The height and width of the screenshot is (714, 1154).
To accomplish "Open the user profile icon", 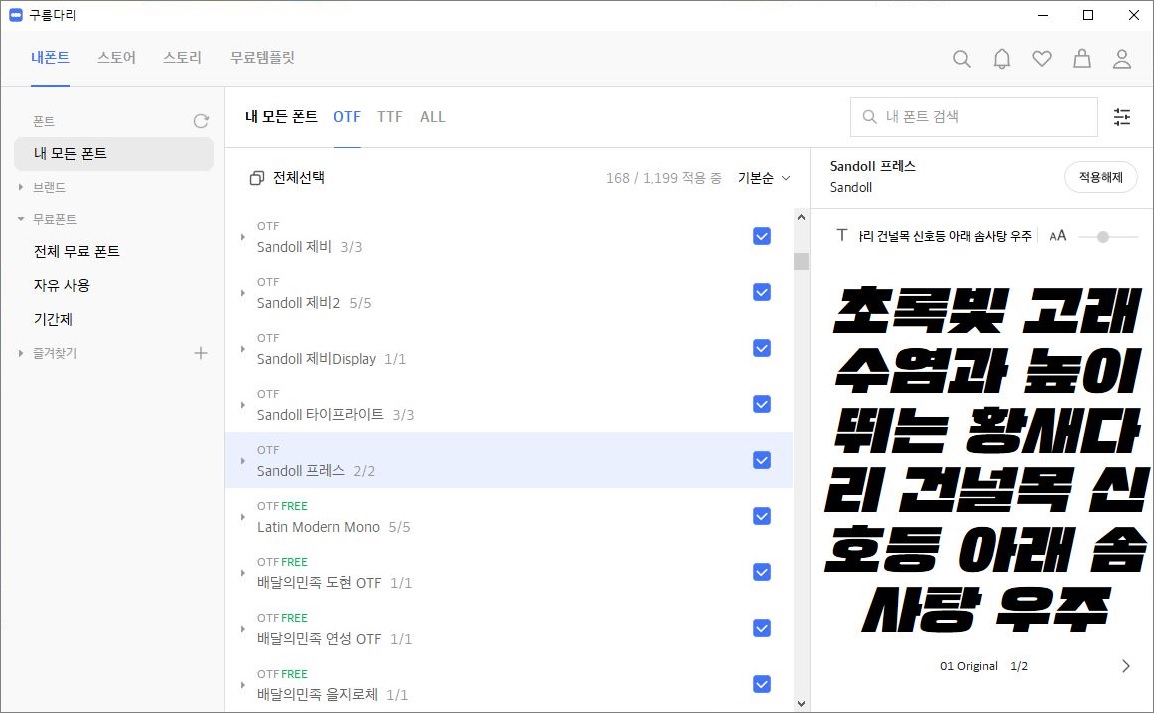I will 1122,59.
